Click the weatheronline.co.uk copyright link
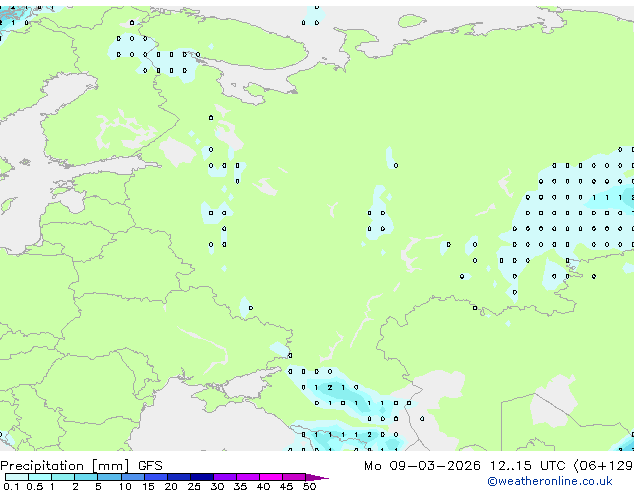634x490 pixels. (549, 481)
